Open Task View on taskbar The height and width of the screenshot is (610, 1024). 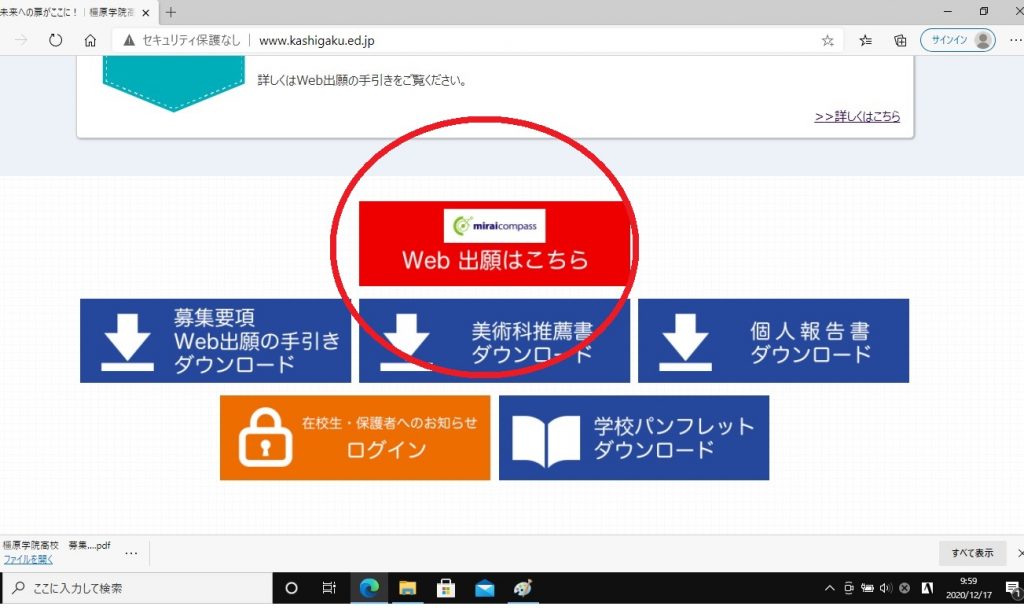[329, 588]
